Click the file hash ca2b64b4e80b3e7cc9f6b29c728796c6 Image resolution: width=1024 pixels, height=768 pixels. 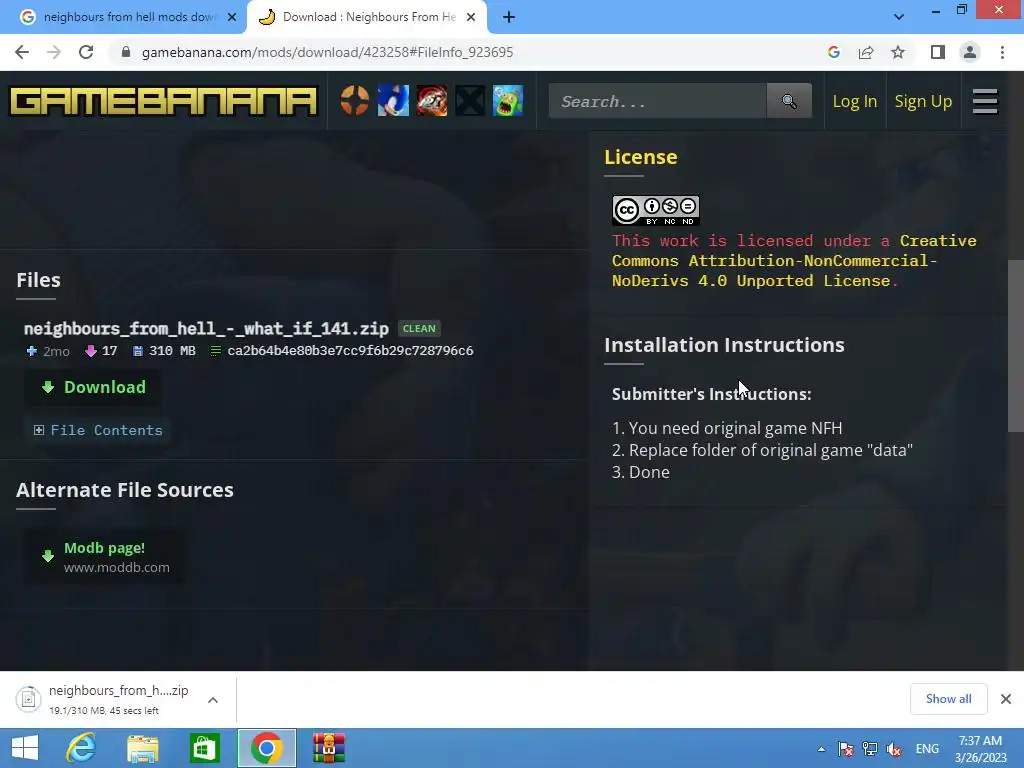350,351
